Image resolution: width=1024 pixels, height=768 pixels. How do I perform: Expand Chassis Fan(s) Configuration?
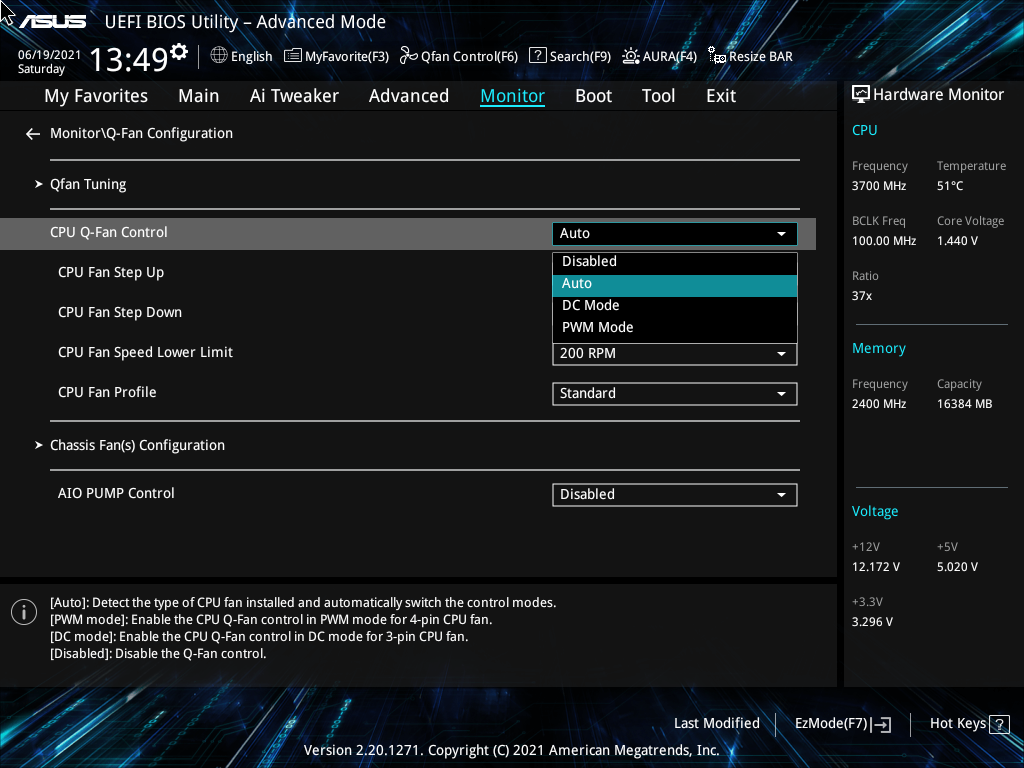coord(137,445)
